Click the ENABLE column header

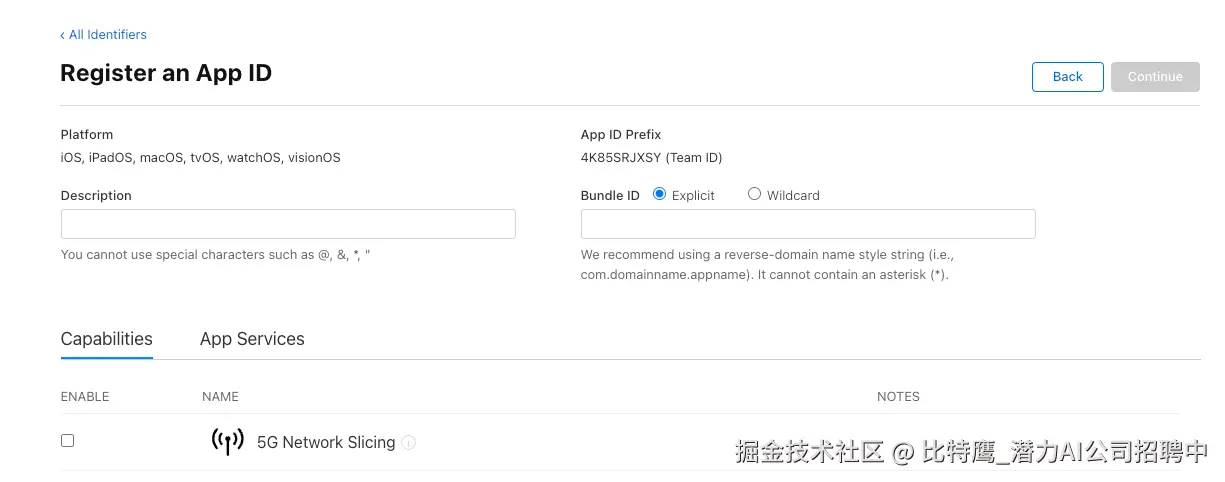(x=85, y=397)
